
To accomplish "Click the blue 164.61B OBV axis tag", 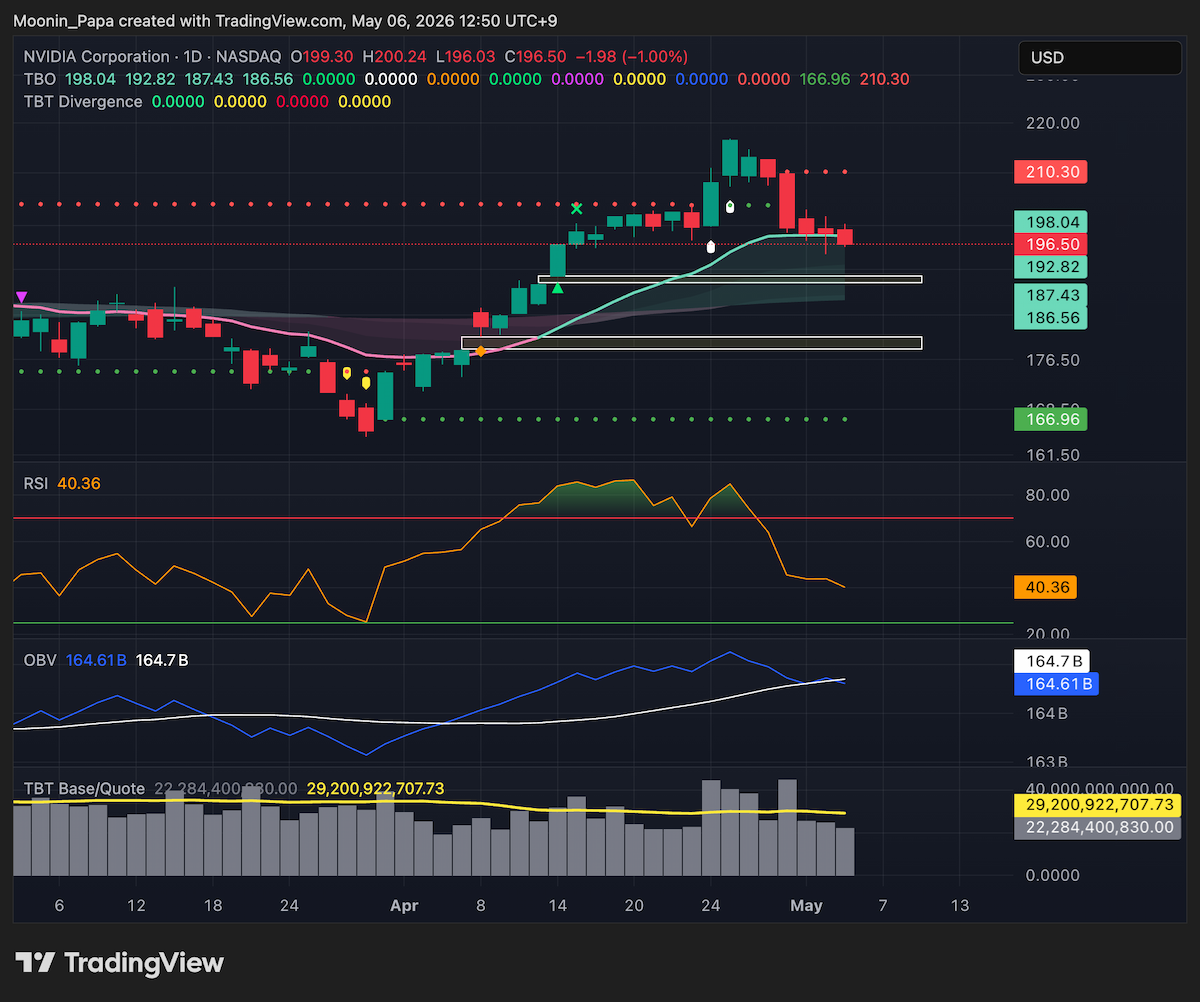I will [1056, 684].
